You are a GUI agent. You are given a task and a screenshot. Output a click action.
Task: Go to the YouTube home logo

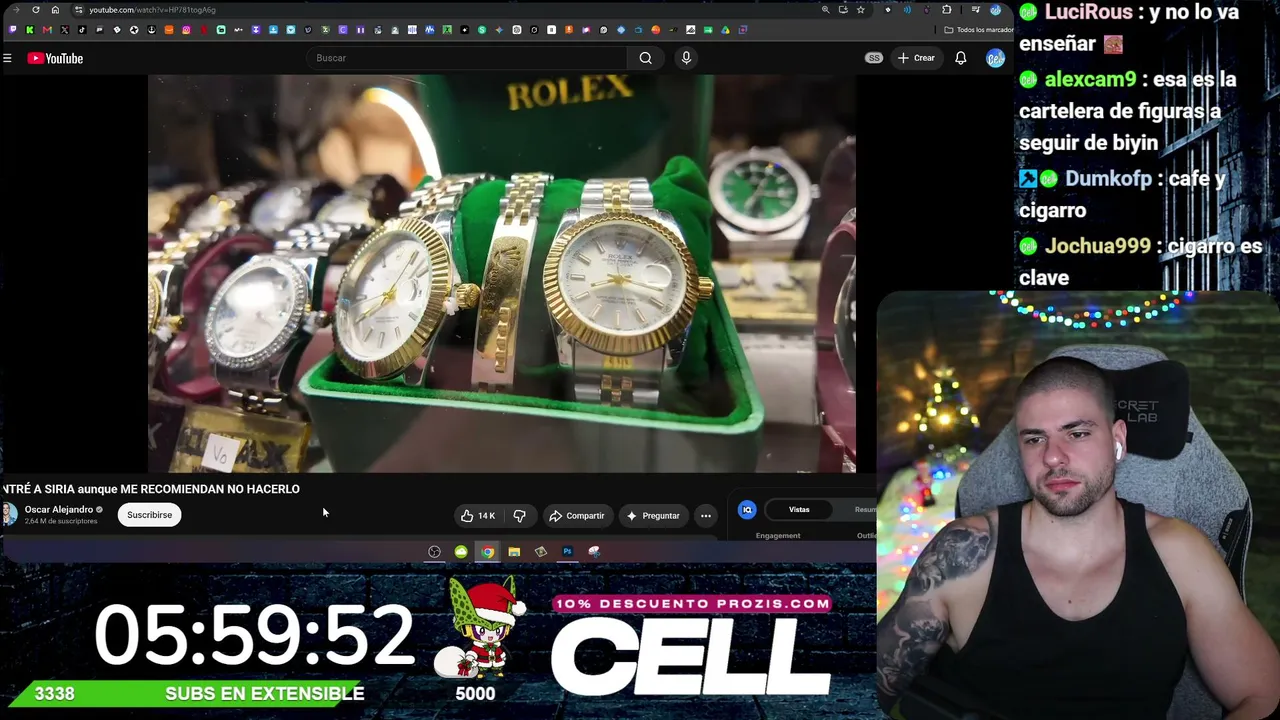55,58
